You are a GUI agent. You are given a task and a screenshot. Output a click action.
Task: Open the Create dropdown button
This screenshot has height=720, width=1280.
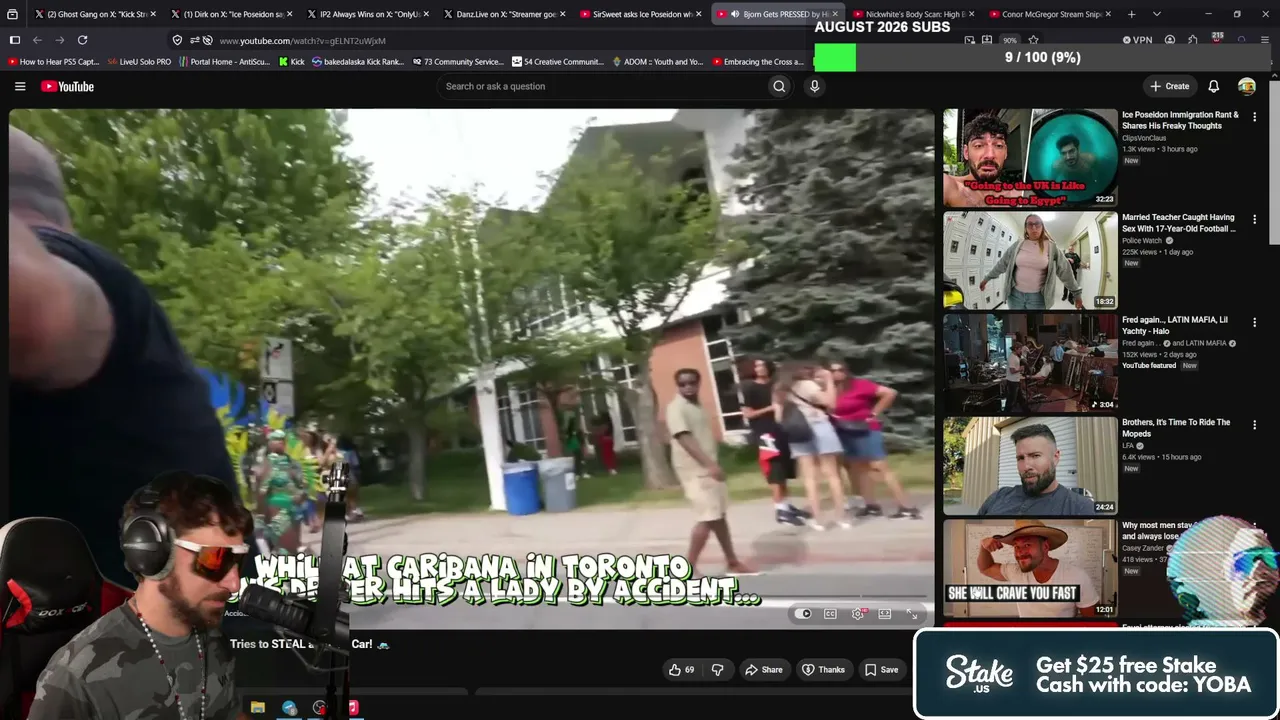1169,86
